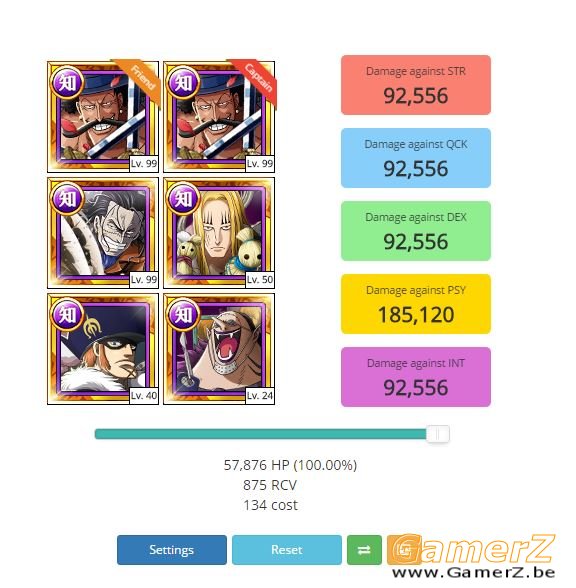The height and width of the screenshot is (588, 576).
Task: Click the teal HP slider track
Action: pyautogui.click(x=261, y=434)
